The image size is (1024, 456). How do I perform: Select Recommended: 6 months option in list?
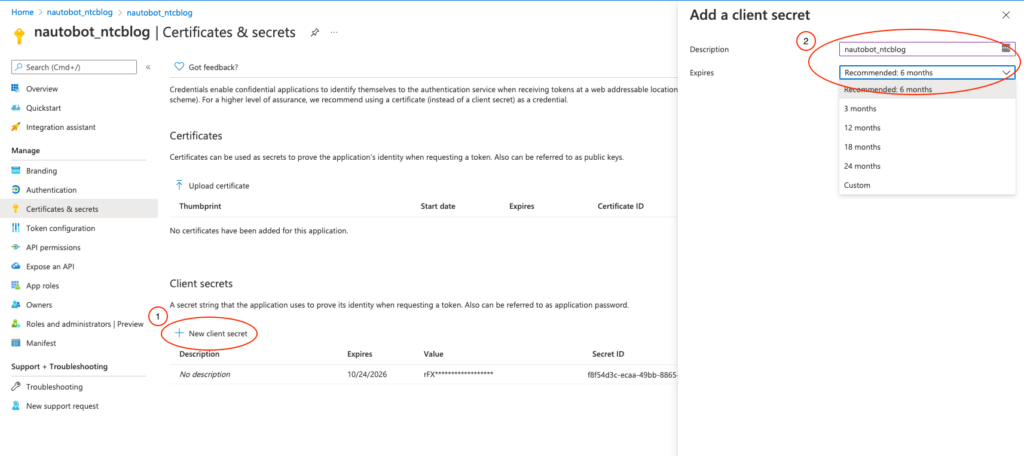927,90
